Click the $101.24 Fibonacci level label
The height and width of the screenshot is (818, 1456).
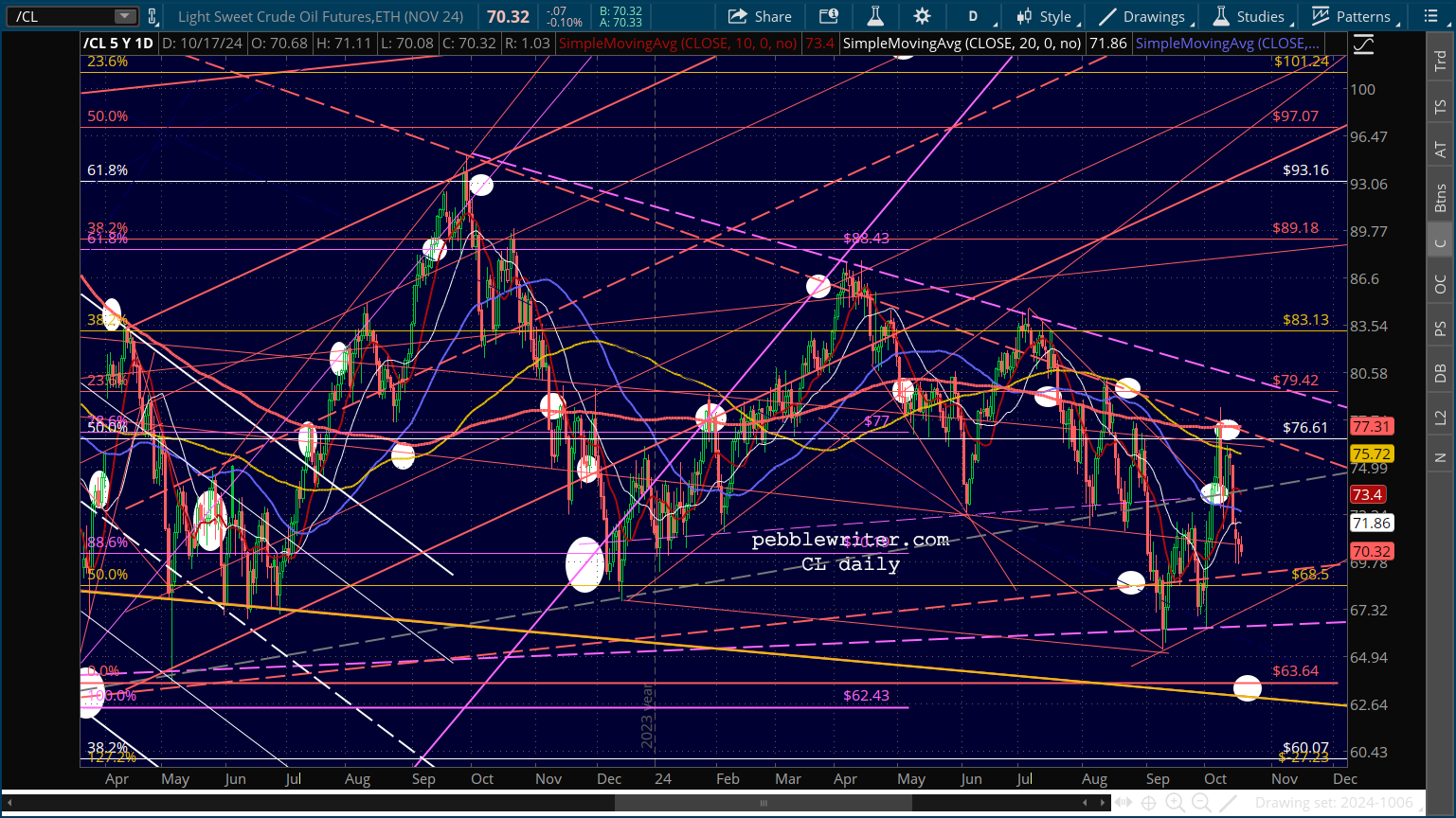pyautogui.click(x=1302, y=62)
